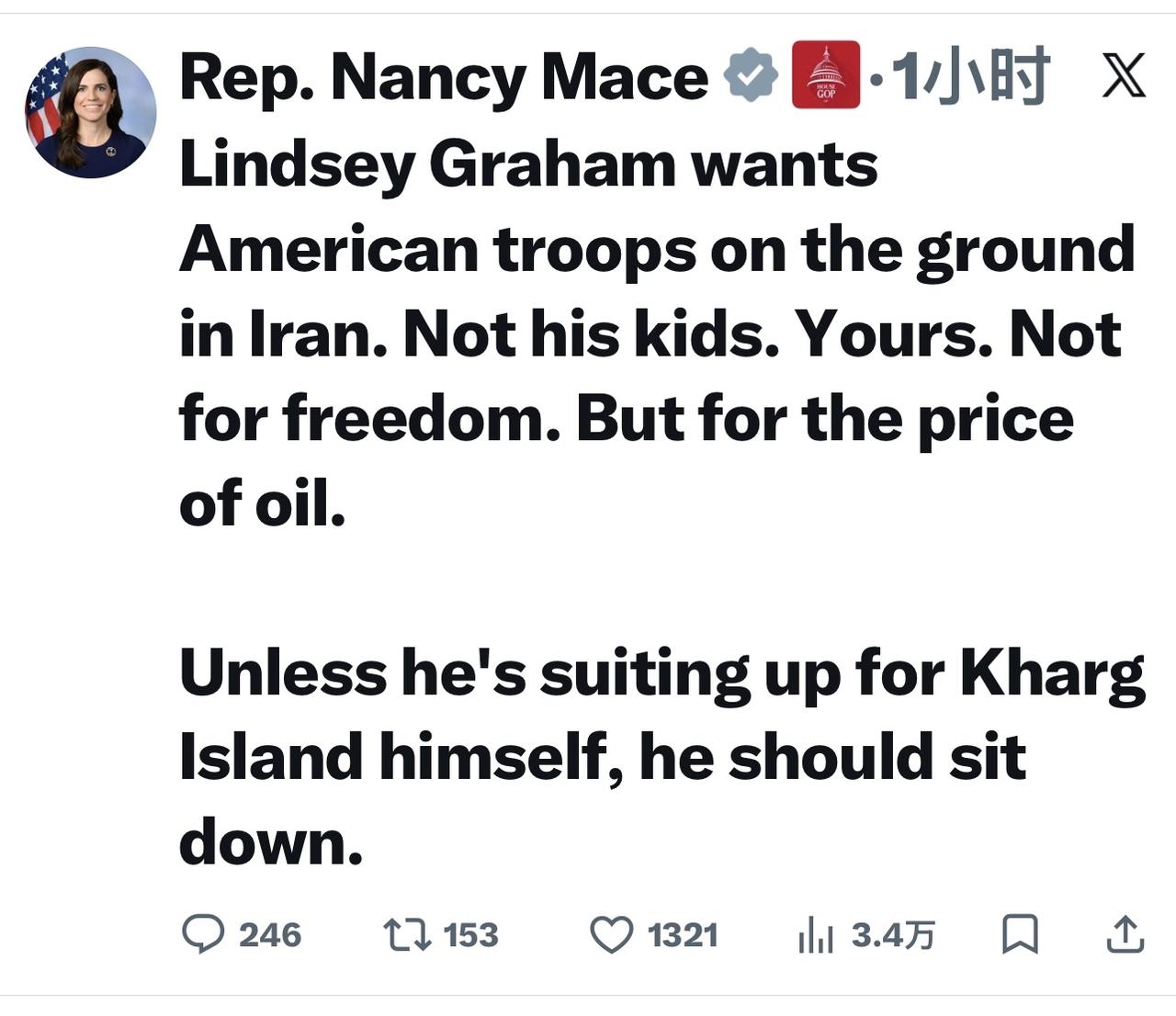
Task: Open the share menu icon
Action: (x=1125, y=935)
